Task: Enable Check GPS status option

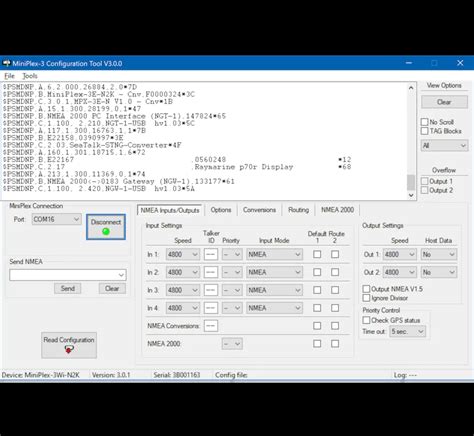Action: pos(366,320)
